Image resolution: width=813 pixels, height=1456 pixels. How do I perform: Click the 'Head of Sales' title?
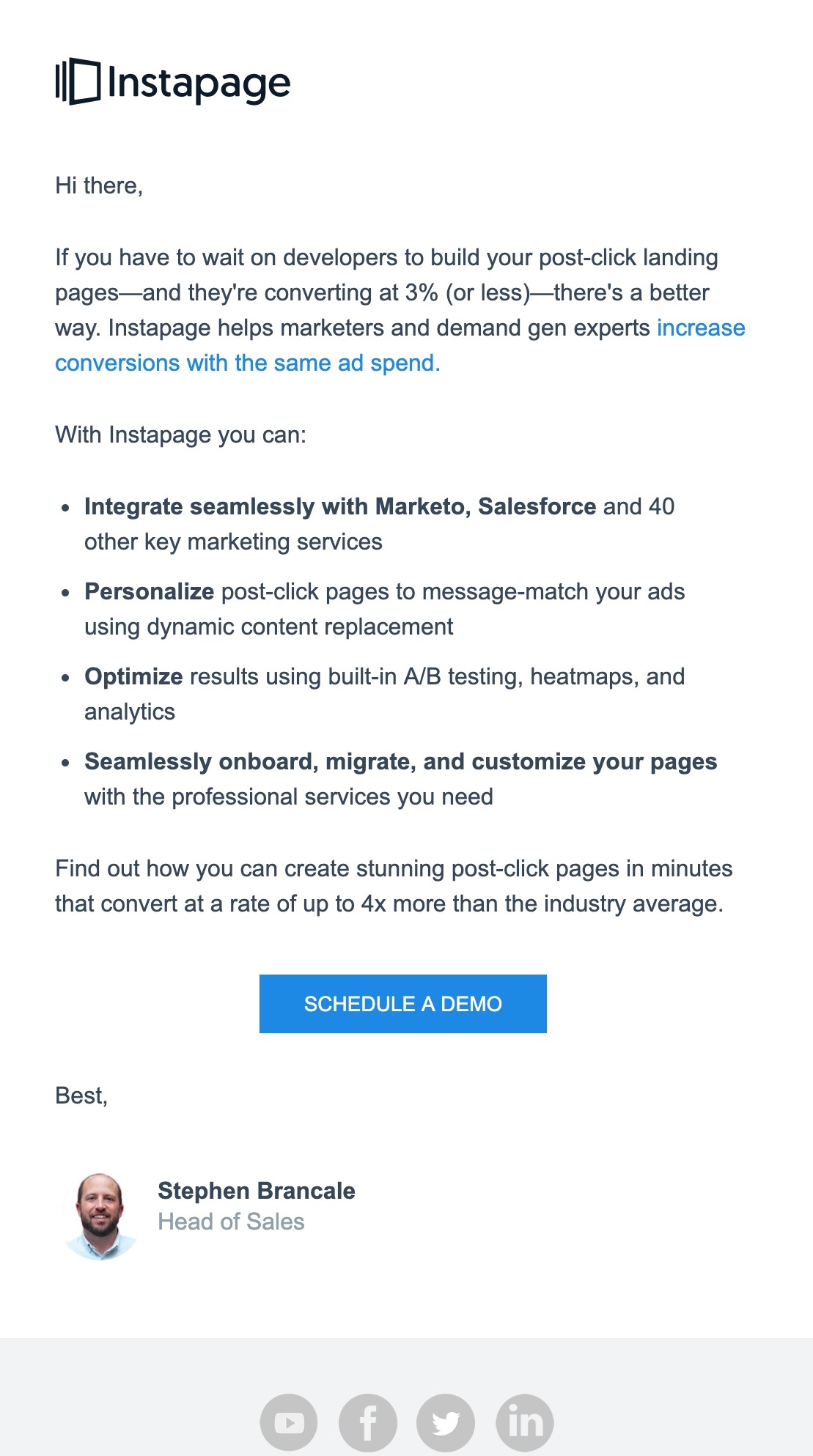231,1222
